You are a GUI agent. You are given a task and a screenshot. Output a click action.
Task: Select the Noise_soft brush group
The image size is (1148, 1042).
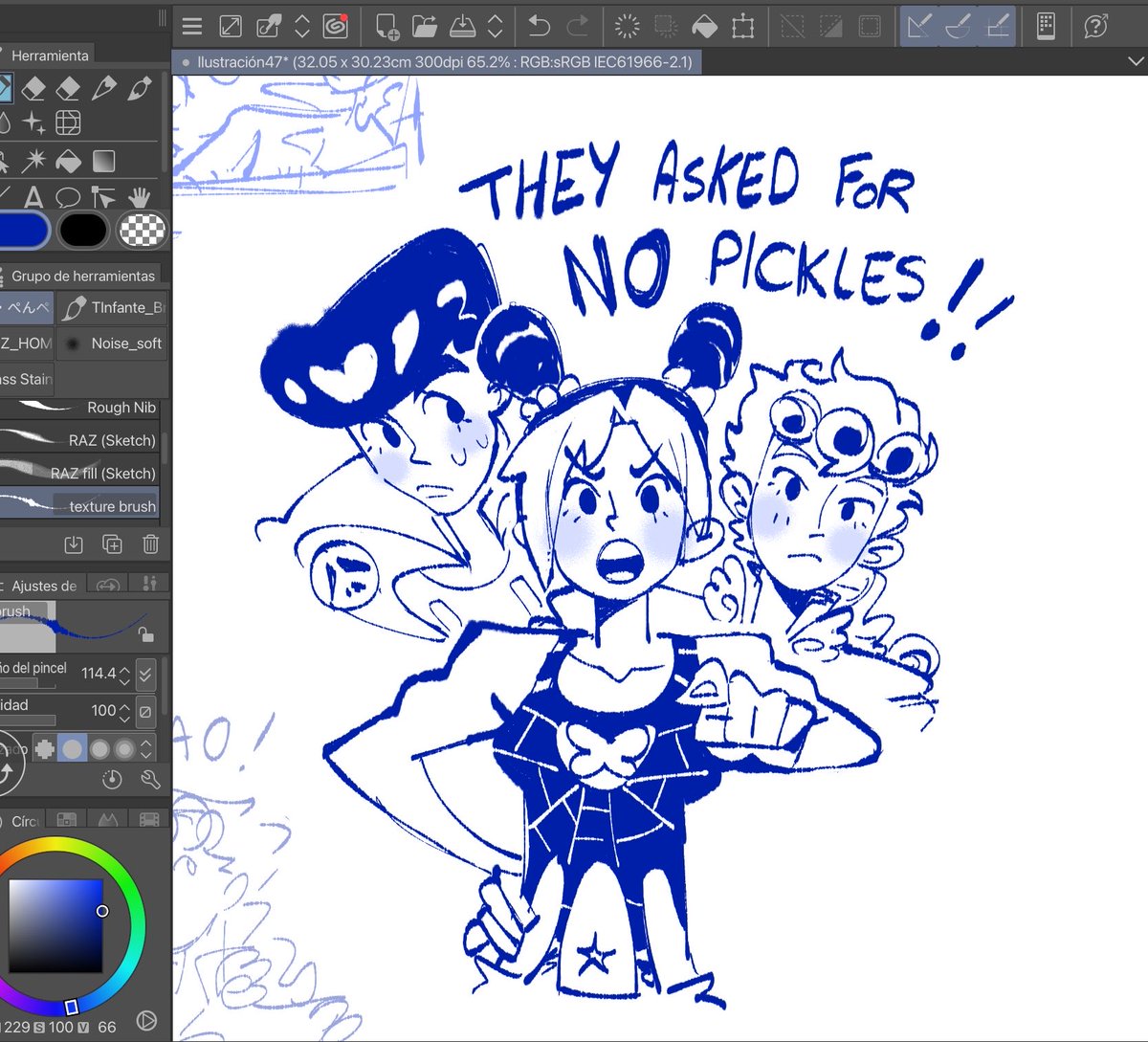point(112,344)
